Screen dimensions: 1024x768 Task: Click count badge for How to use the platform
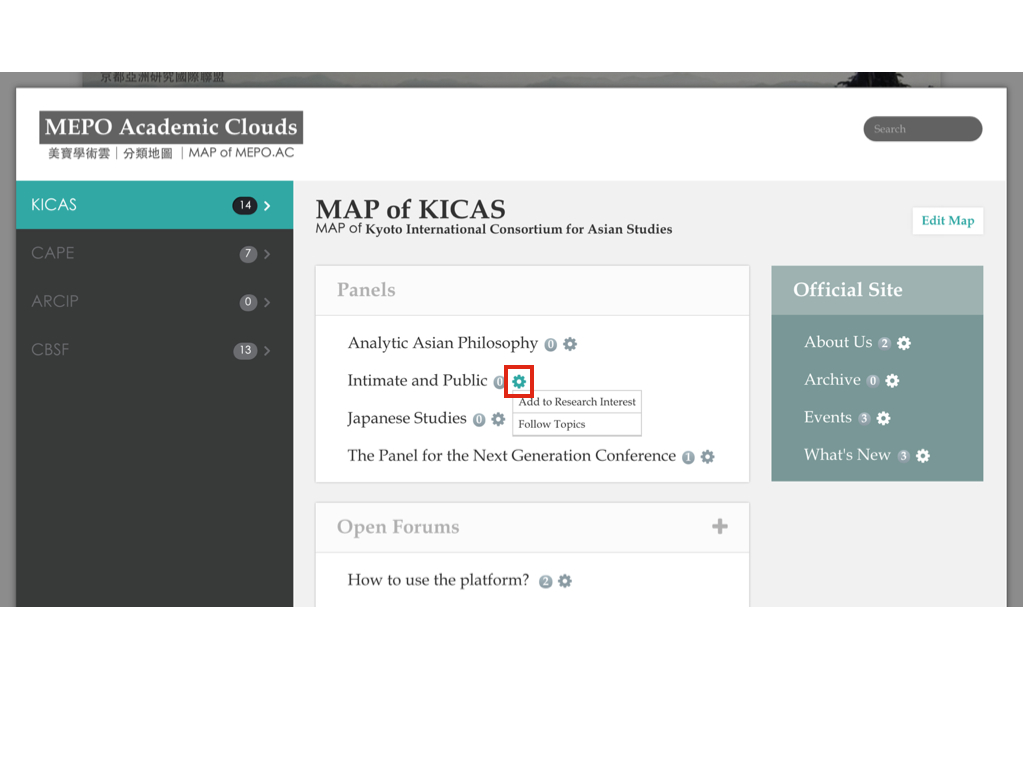[x=545, y=582]
